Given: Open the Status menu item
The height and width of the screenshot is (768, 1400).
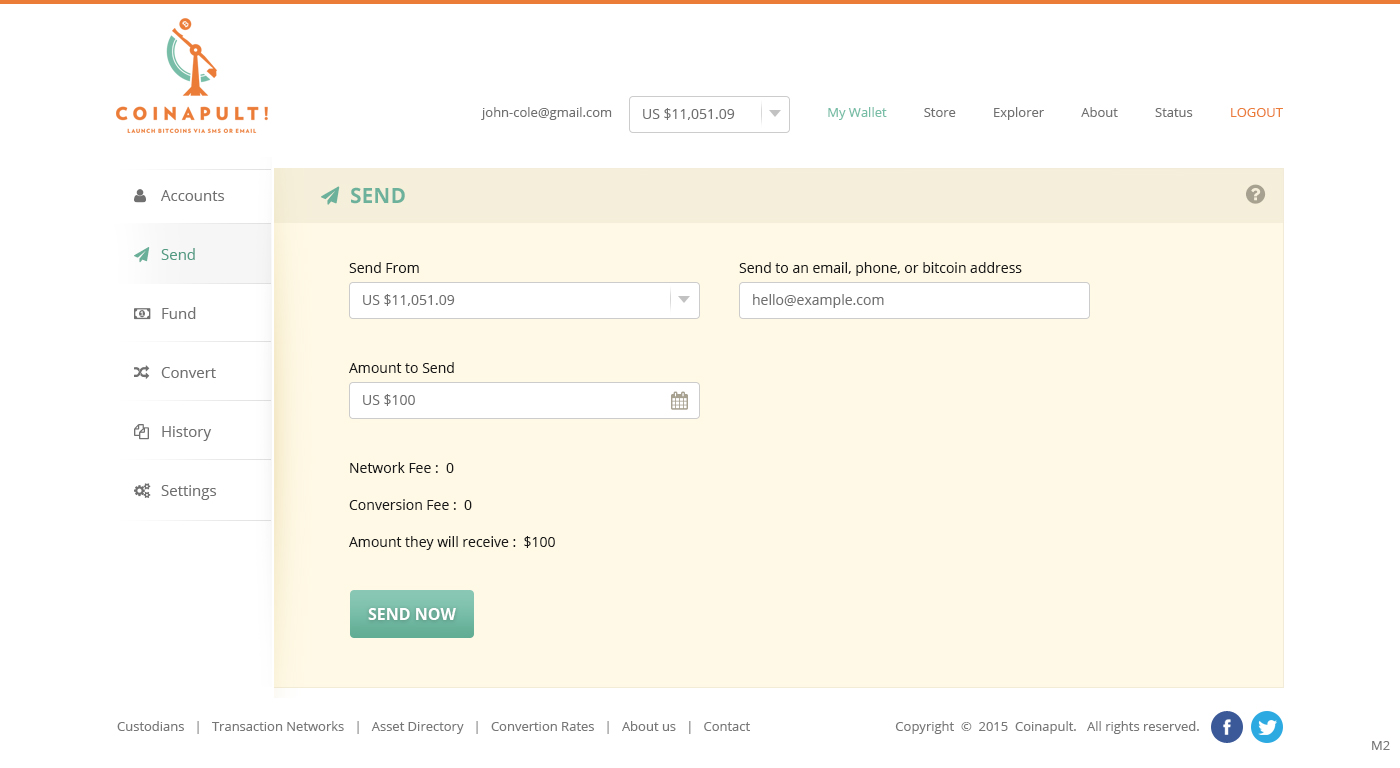Looking at the screenshot, I should 1173,113.
